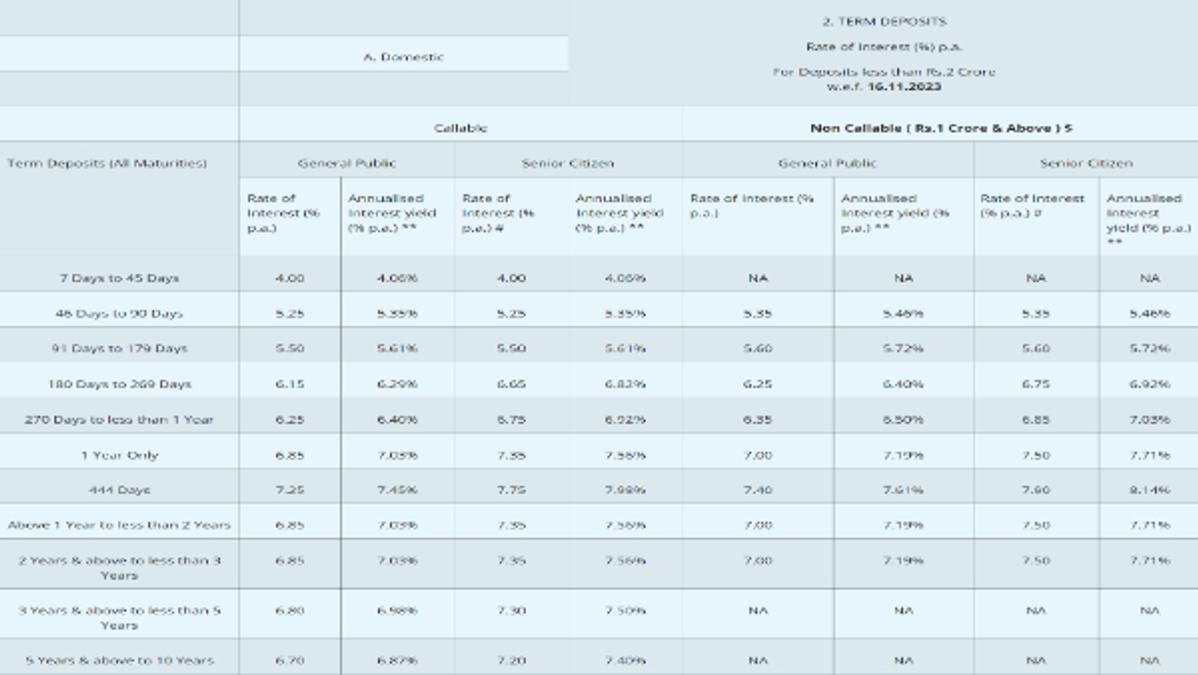Screen dimensions: 1198x675
Task: Click 7.45% yield in the 444 Days row
Action: click(x=397, y=490)
